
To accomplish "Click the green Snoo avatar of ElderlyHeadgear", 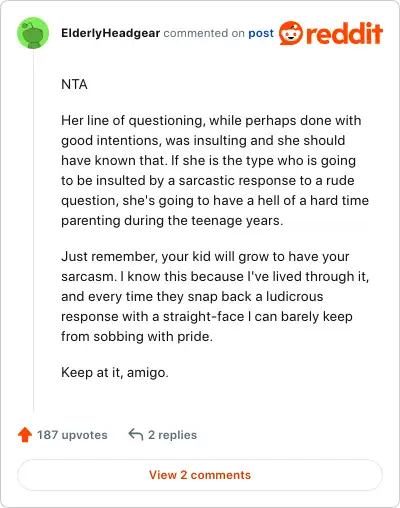I will coord(33,33).
